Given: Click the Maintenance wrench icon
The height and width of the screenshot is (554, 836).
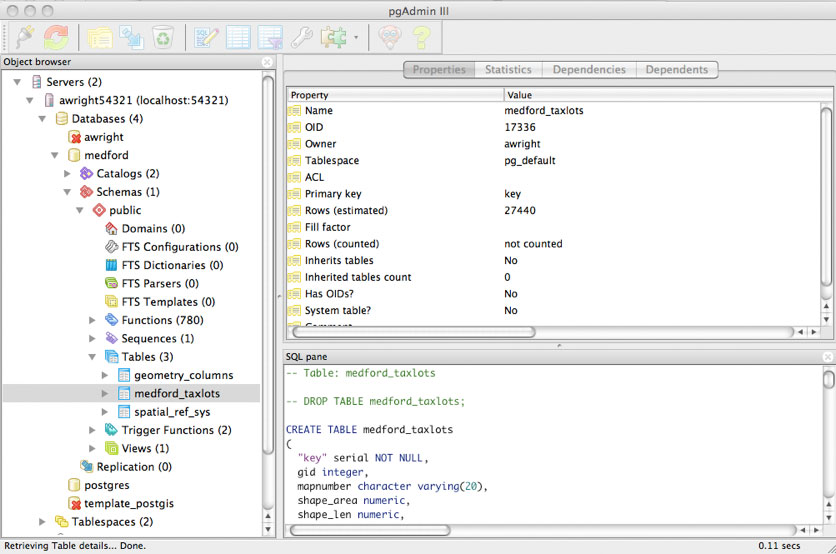Looking at the screenshot, I should pos(300,38).
